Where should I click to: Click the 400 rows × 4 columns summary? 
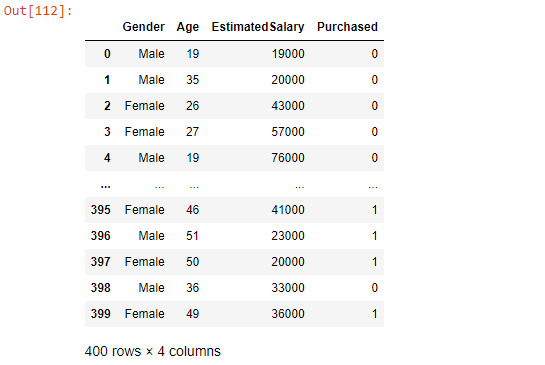[x=153, y=351]
